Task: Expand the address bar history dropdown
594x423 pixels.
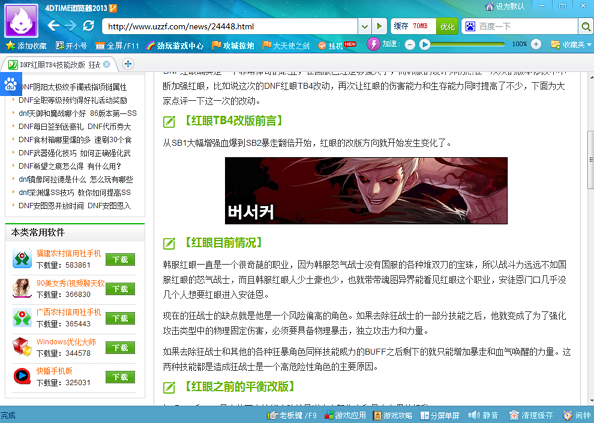Action: click(364, 27)
